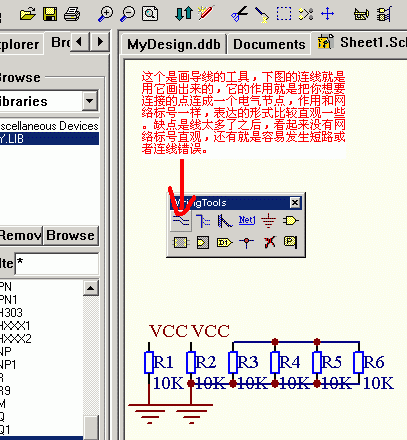Viewport: 407px width, 440px height.
Task: Click the Browse library button
Action: click(x=71, y=235)
